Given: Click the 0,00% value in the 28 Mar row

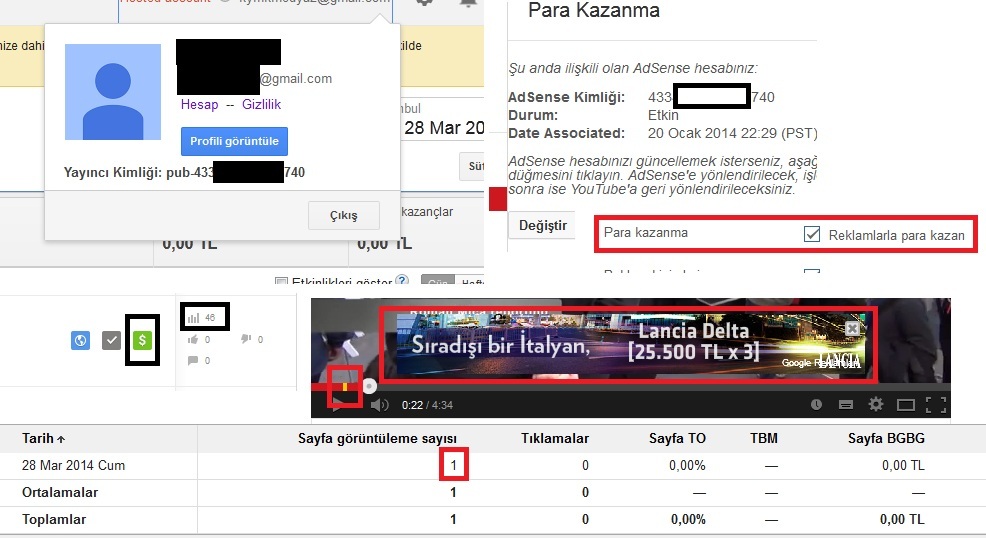Looking at the screenshot, I should click(x=687, y=465).
